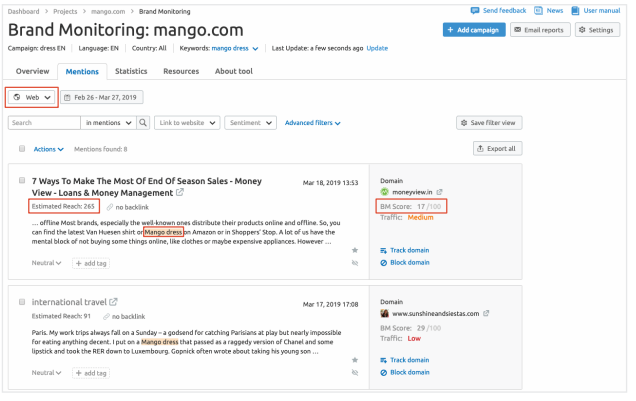Open the '7 Ways To Make The Most' title

[x=146, y=187]
